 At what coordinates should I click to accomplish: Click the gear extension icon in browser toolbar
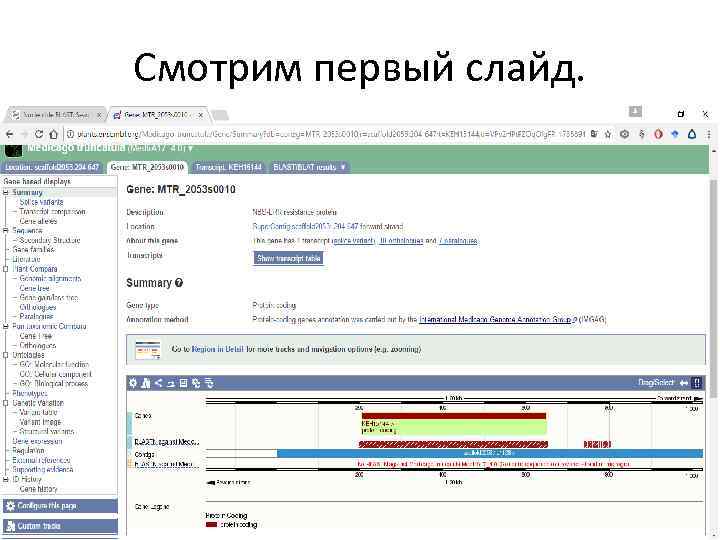(x=624, y=134)
